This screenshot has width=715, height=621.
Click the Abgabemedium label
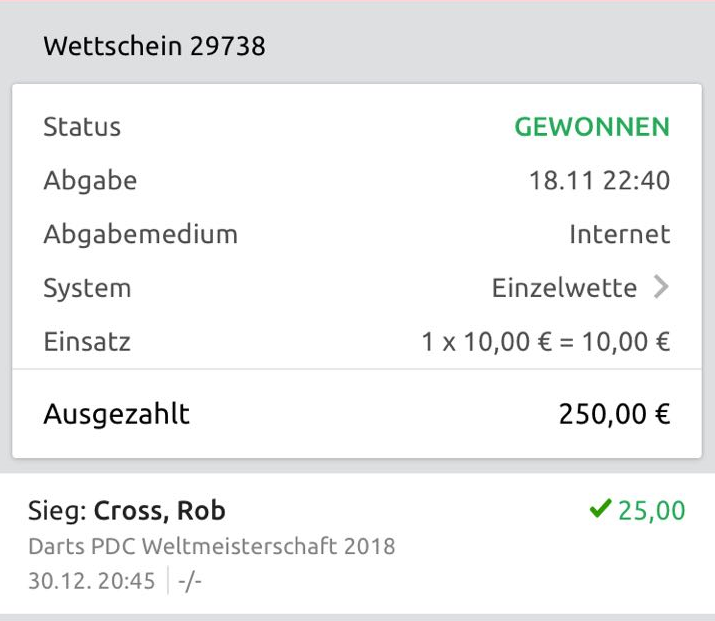pyautogui.click(x=140, y=235)
